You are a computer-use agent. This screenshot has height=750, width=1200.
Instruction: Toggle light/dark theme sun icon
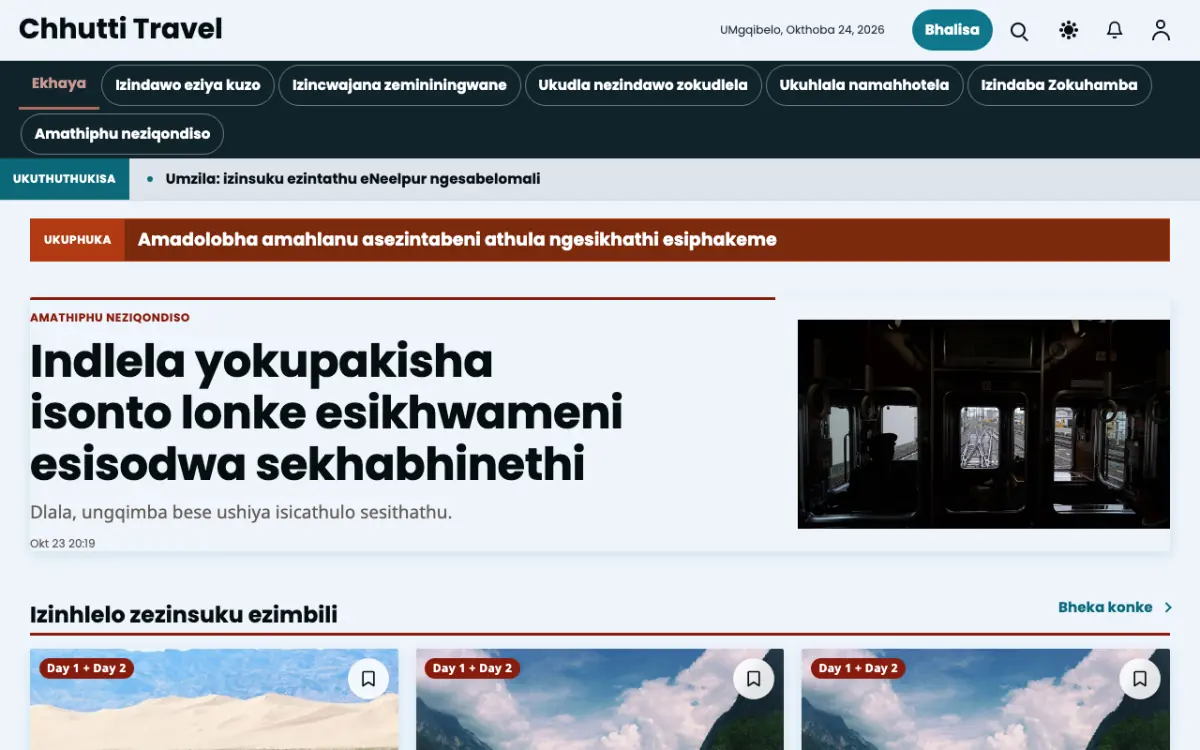pyautogui.click(x=1068, y=30)
